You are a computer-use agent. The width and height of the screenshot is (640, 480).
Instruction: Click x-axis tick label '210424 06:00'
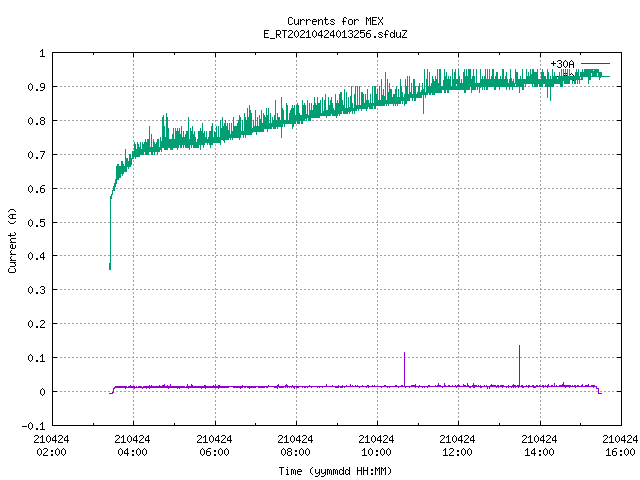(214, 446)
